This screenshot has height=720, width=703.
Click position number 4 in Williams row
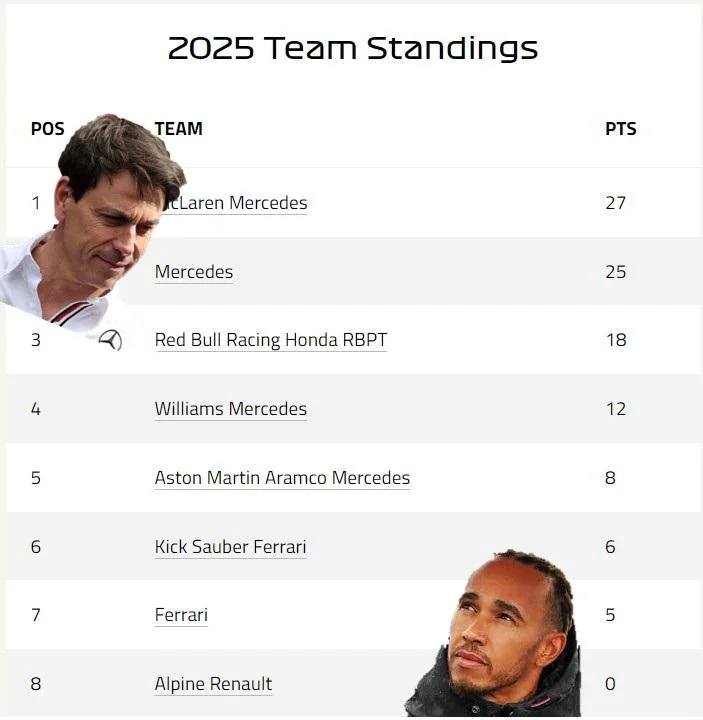coord(36,409)
